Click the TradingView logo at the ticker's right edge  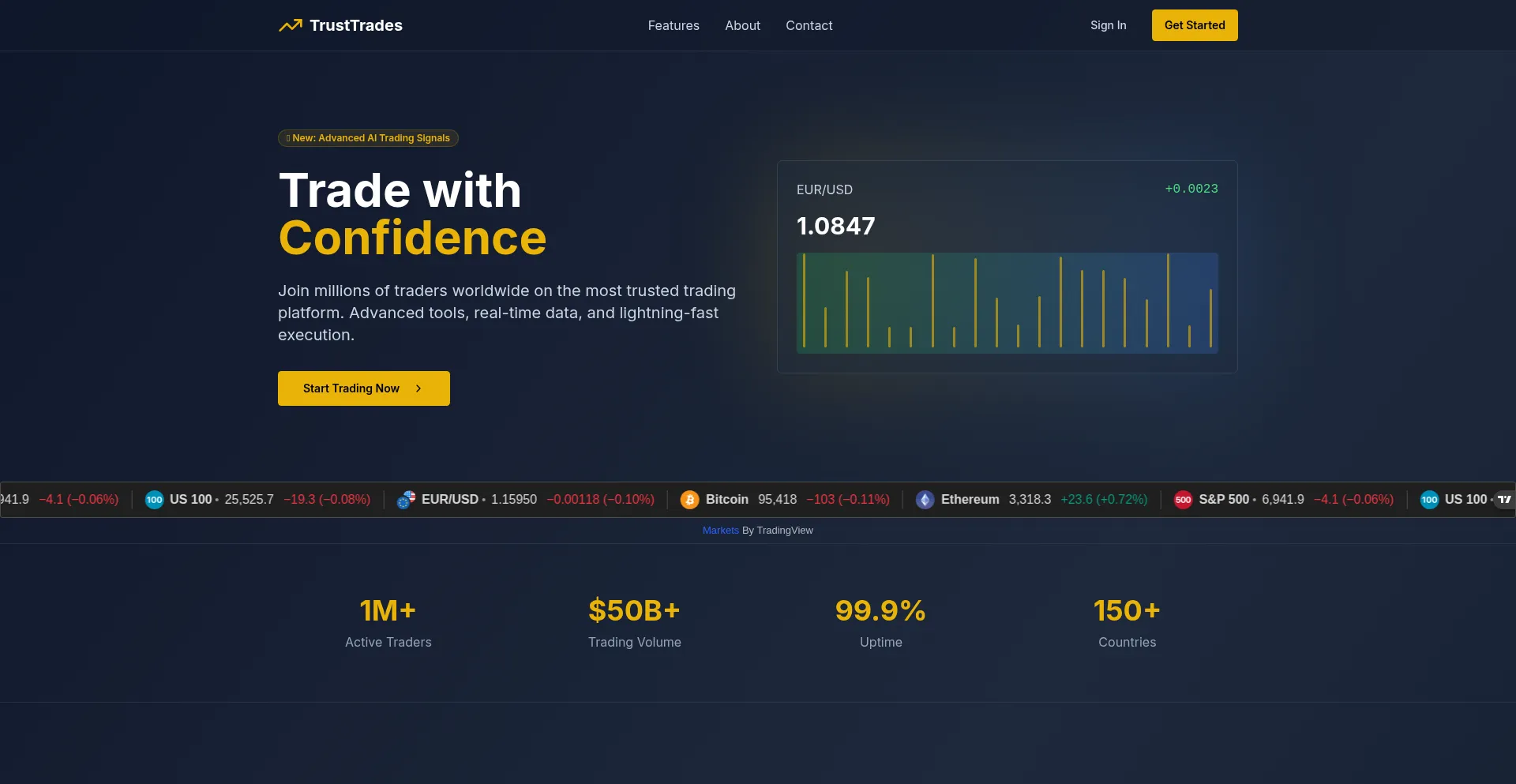[1505, 499]
